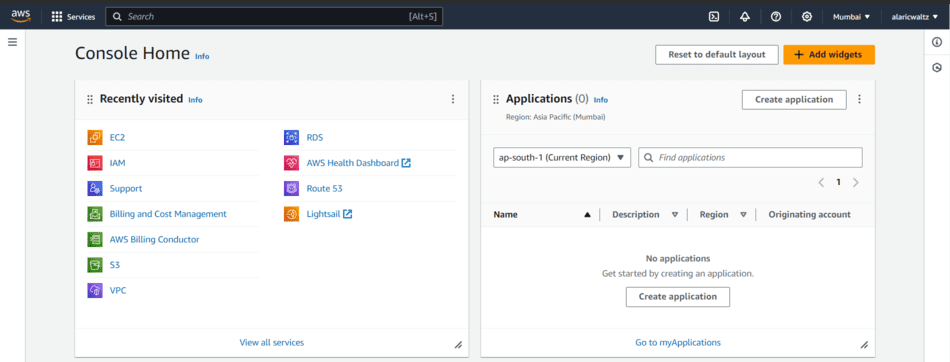The height and width of the screenshot is (362, 950).
Task: Open the Services grid menu
Action: [73, 17]
